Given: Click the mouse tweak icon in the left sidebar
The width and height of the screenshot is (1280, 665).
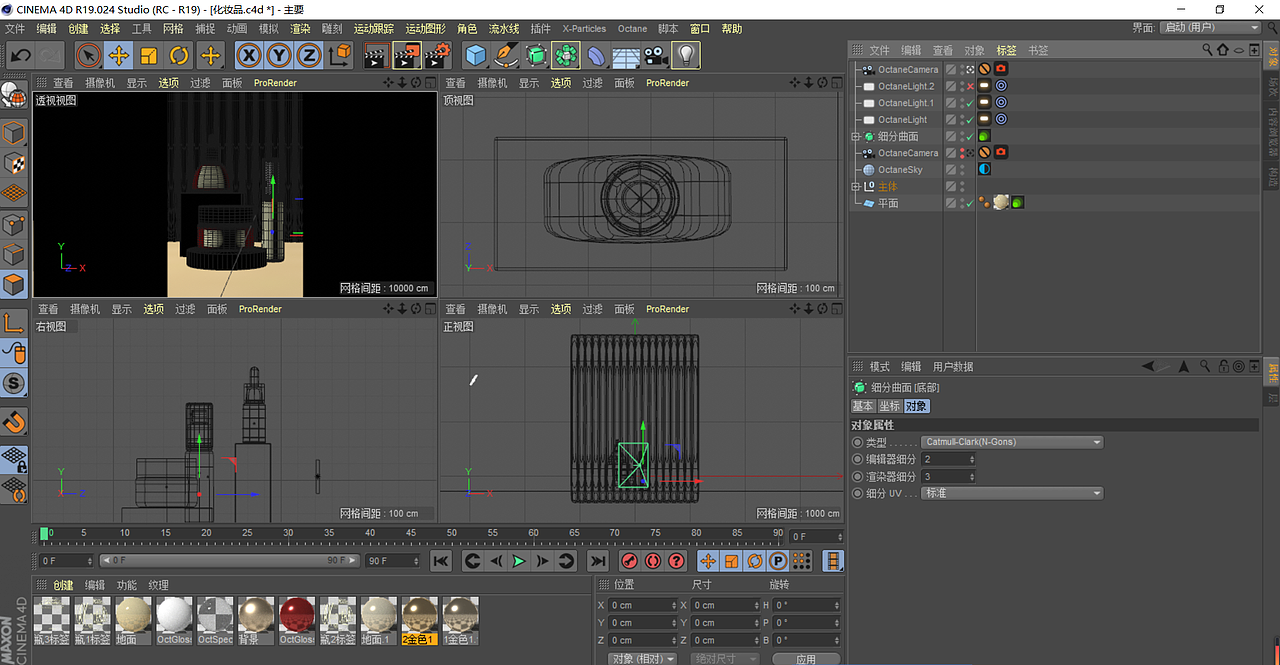Looking at the screenshot, I should [14, 353].
